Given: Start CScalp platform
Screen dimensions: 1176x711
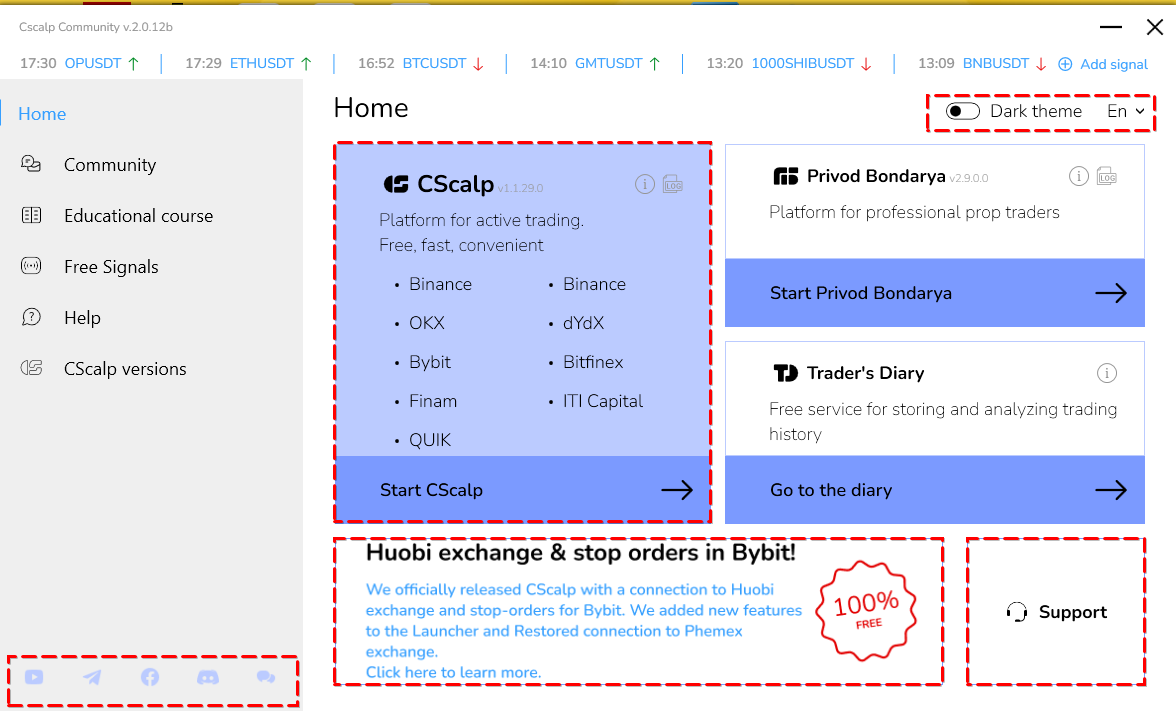Looking at the screenshot, I should (523, 490).
